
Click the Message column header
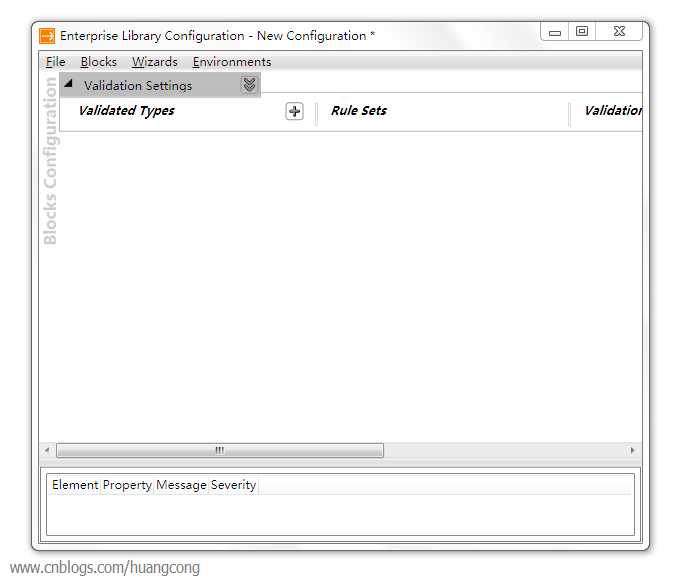(181, 485)
